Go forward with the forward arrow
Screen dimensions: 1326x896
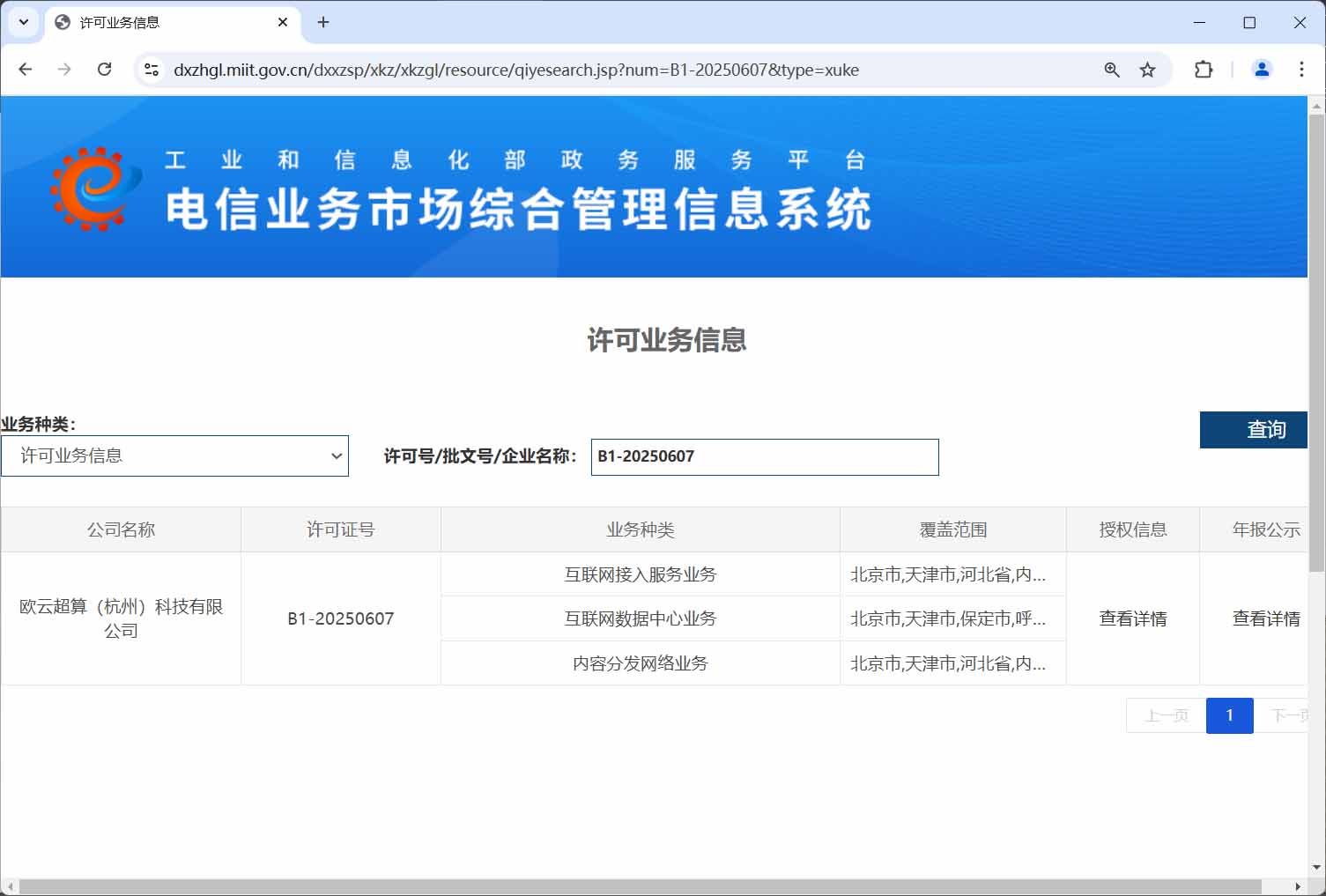(64, 70)
